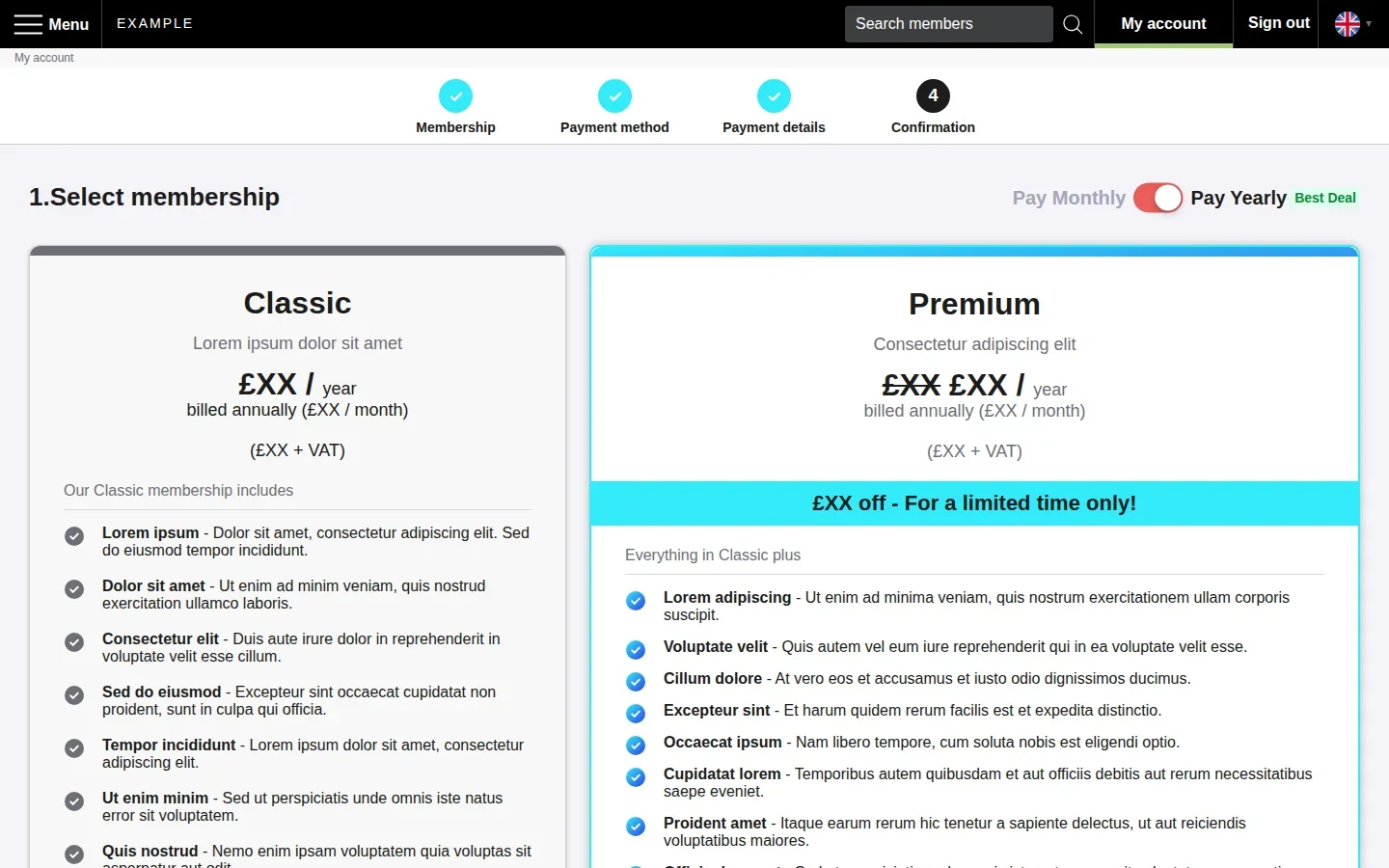The width and height of the screenshot is (1389, 868).
Task: Click the blue check beside Occaecat ipsum
Action: point(636,746)
